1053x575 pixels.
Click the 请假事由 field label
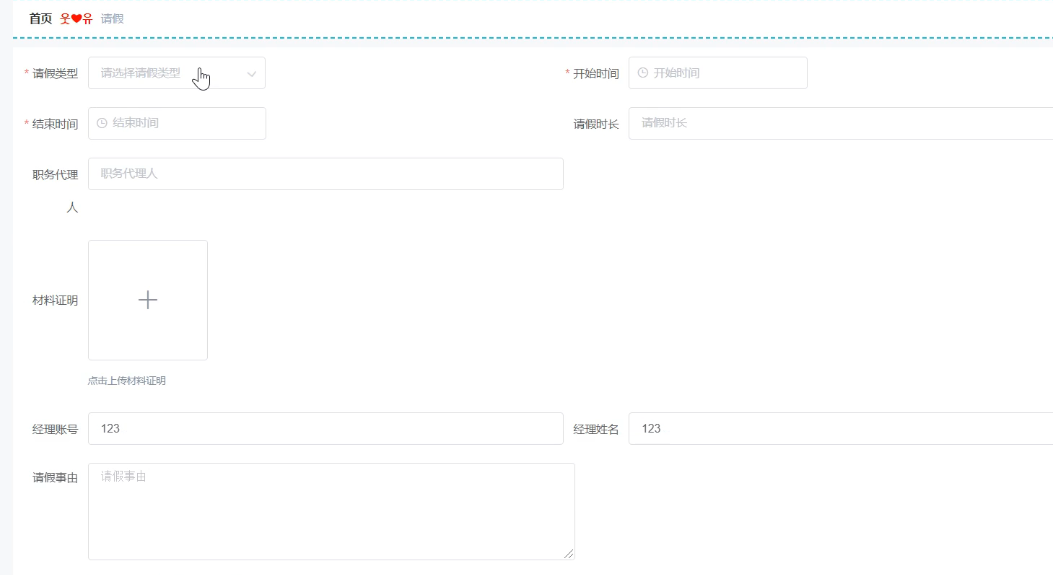[x=55, y=478]
